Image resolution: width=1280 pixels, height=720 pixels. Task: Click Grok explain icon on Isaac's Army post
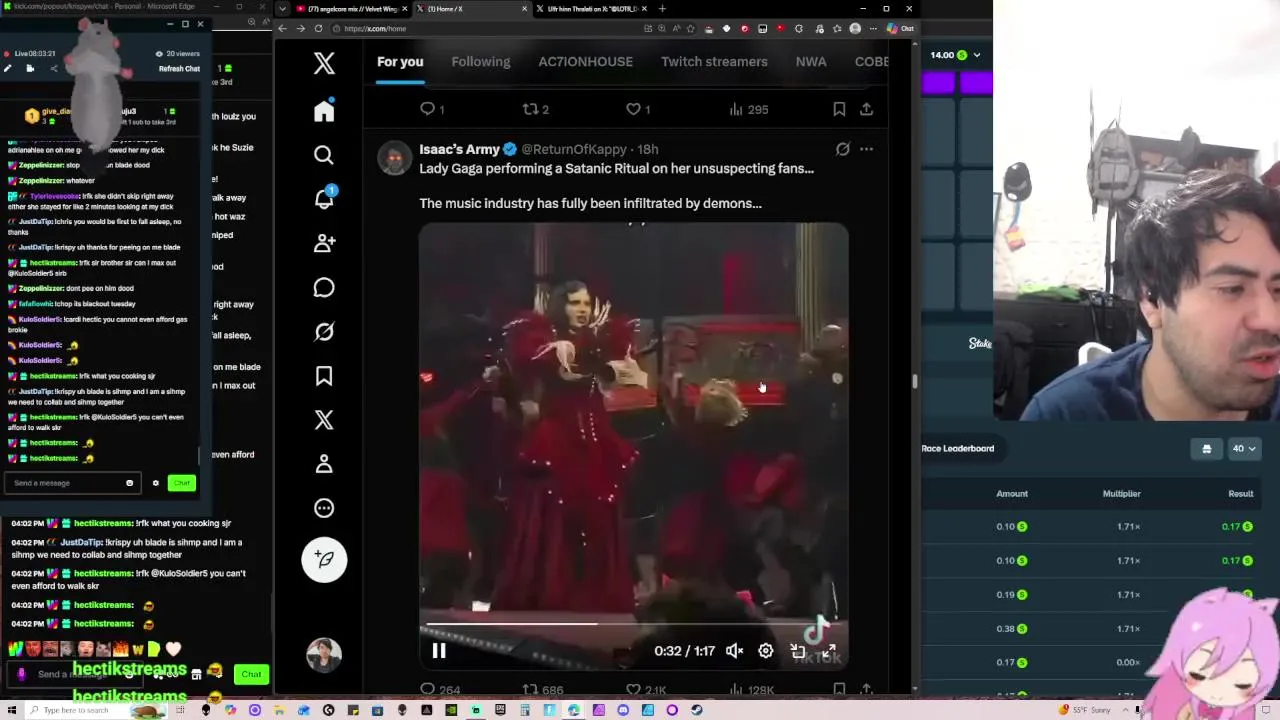843,149
